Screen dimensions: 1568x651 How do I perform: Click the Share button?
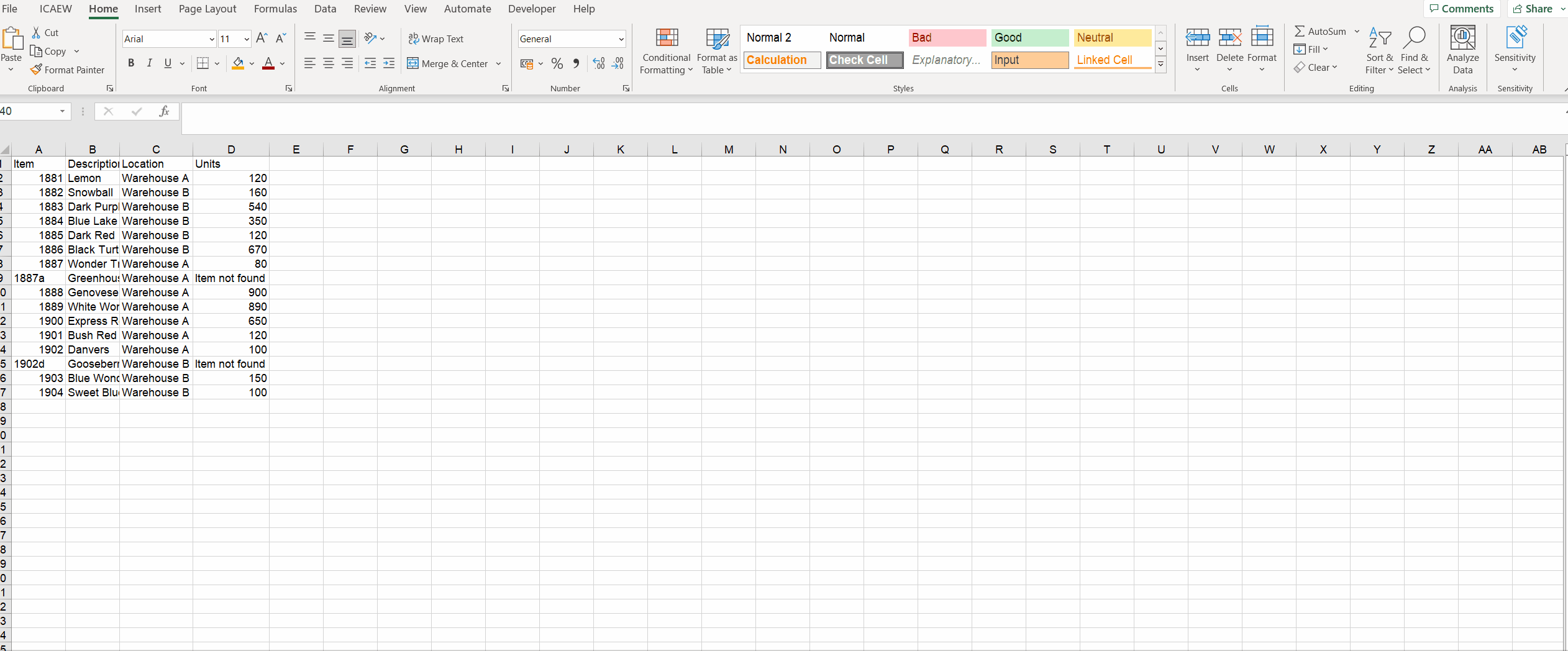click(x=1534, y=9)
